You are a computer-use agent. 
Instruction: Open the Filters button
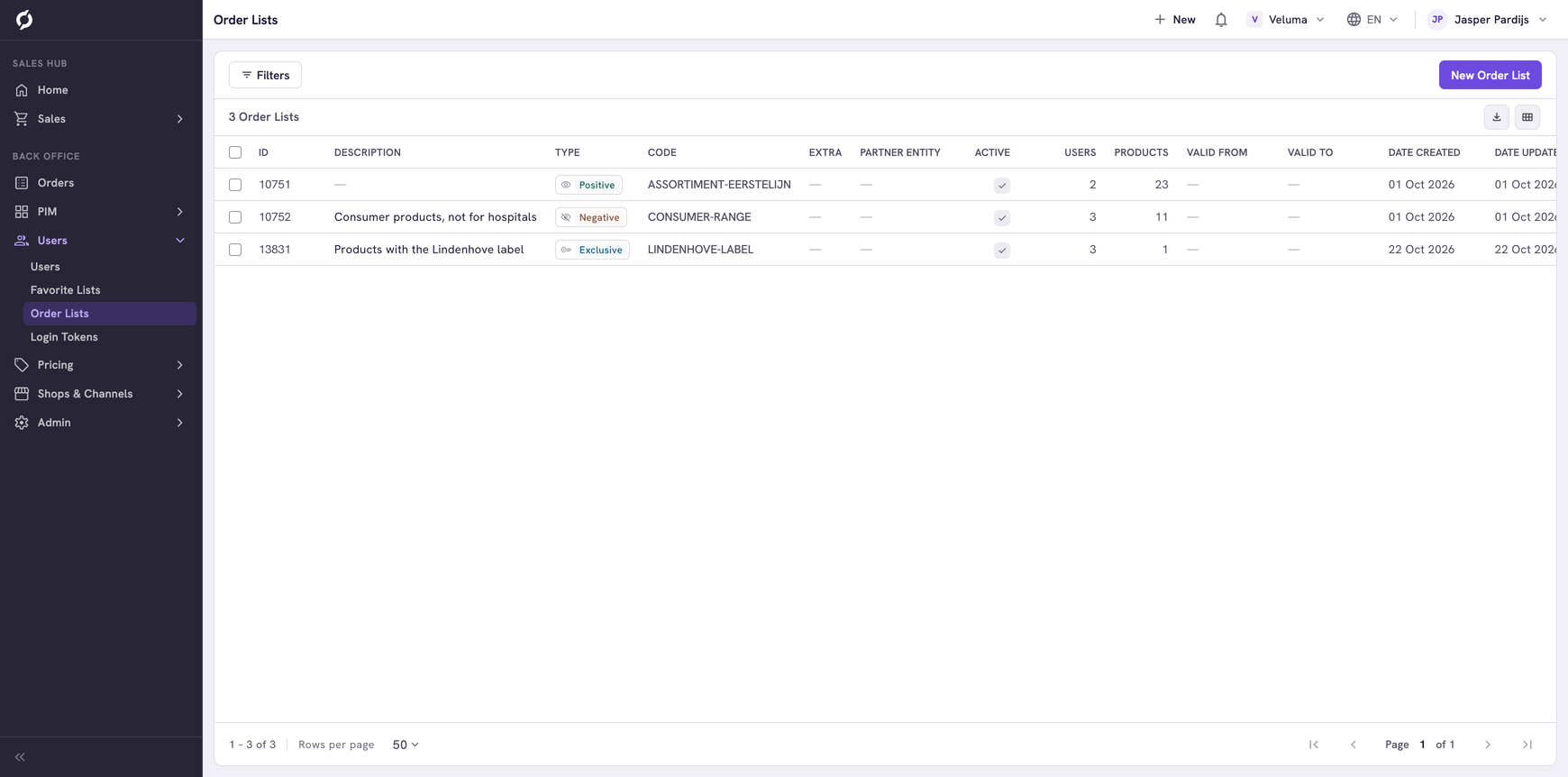coord(265,75)
